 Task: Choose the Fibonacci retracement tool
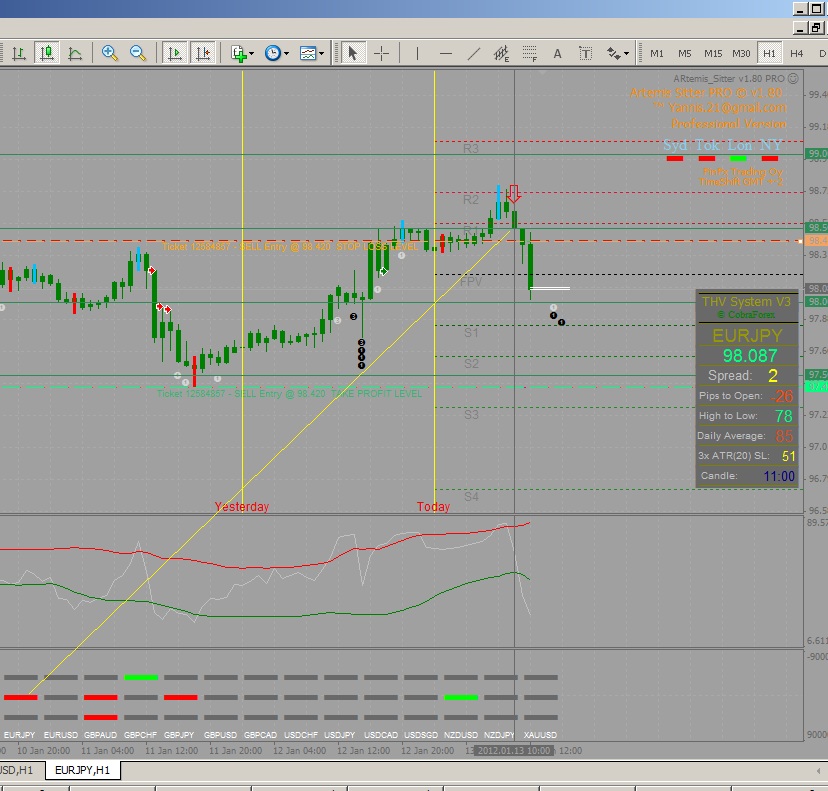click(529, 53)
